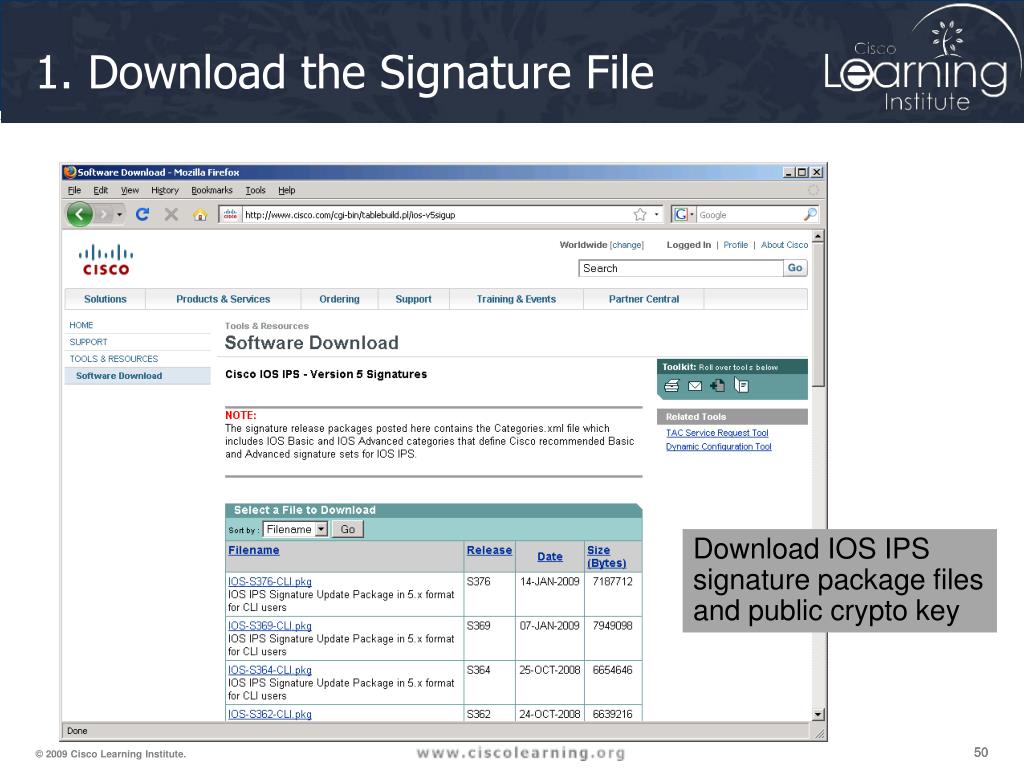Sort by the Size (Bytes) column header
The image size is (1024, 768).
click(606, 557)
